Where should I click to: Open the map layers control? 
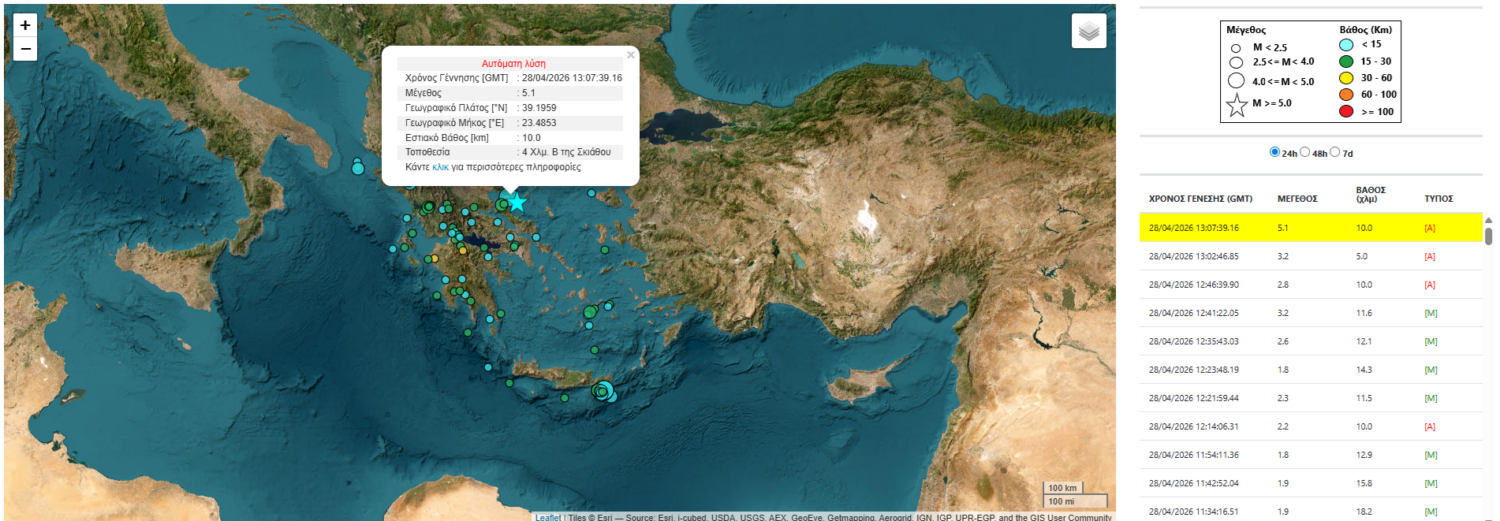(x=1089, y=31)
